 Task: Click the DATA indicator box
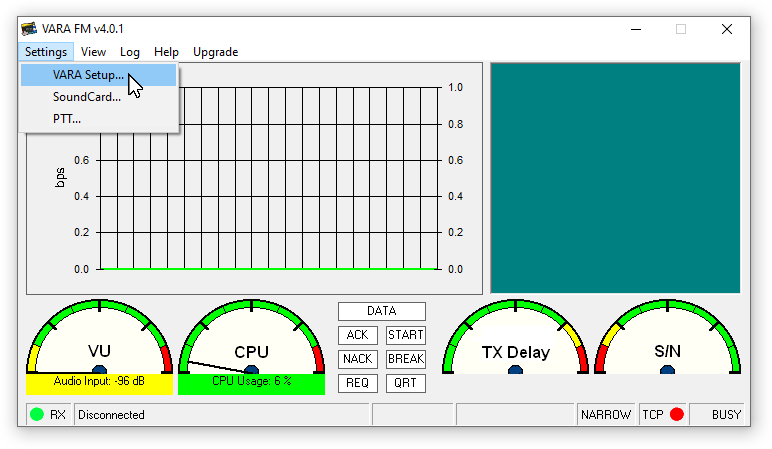pos(382,311)
